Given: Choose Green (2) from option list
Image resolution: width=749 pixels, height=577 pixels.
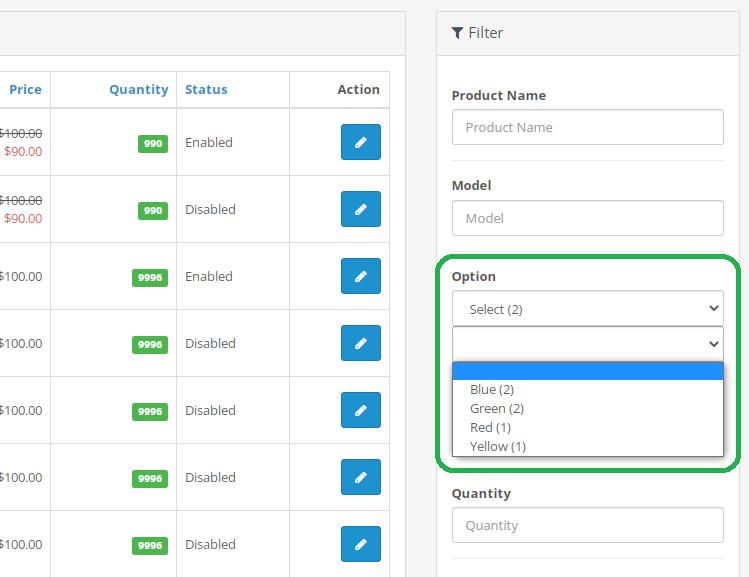Looking at the screenshot, I should 496,408.
